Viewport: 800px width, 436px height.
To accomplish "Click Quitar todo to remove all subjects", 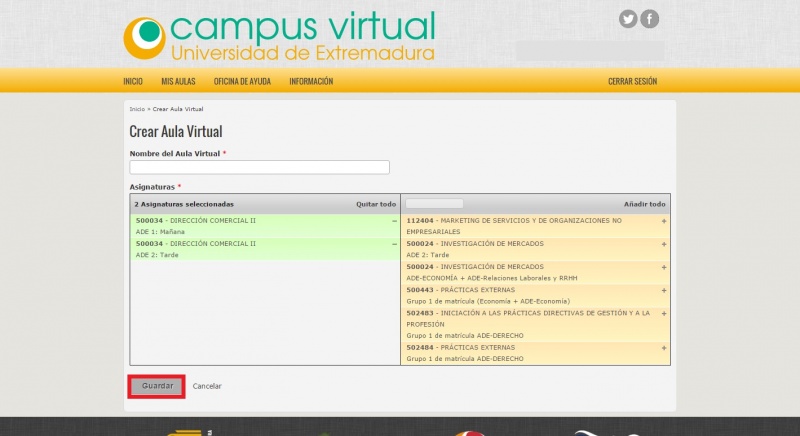I will [376, 204].
